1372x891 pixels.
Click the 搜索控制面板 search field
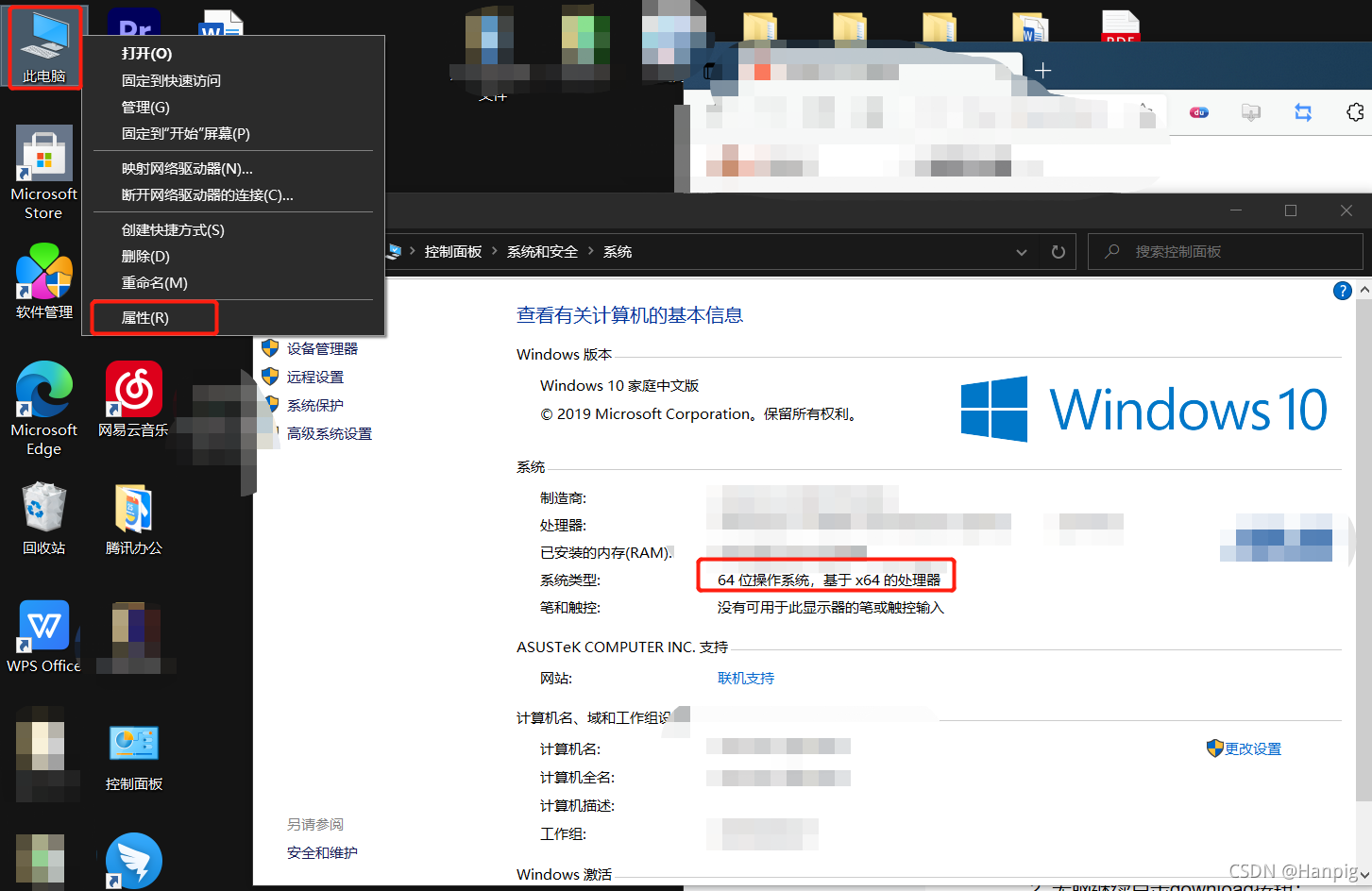pyautogui.click(x=1226, y=252)
